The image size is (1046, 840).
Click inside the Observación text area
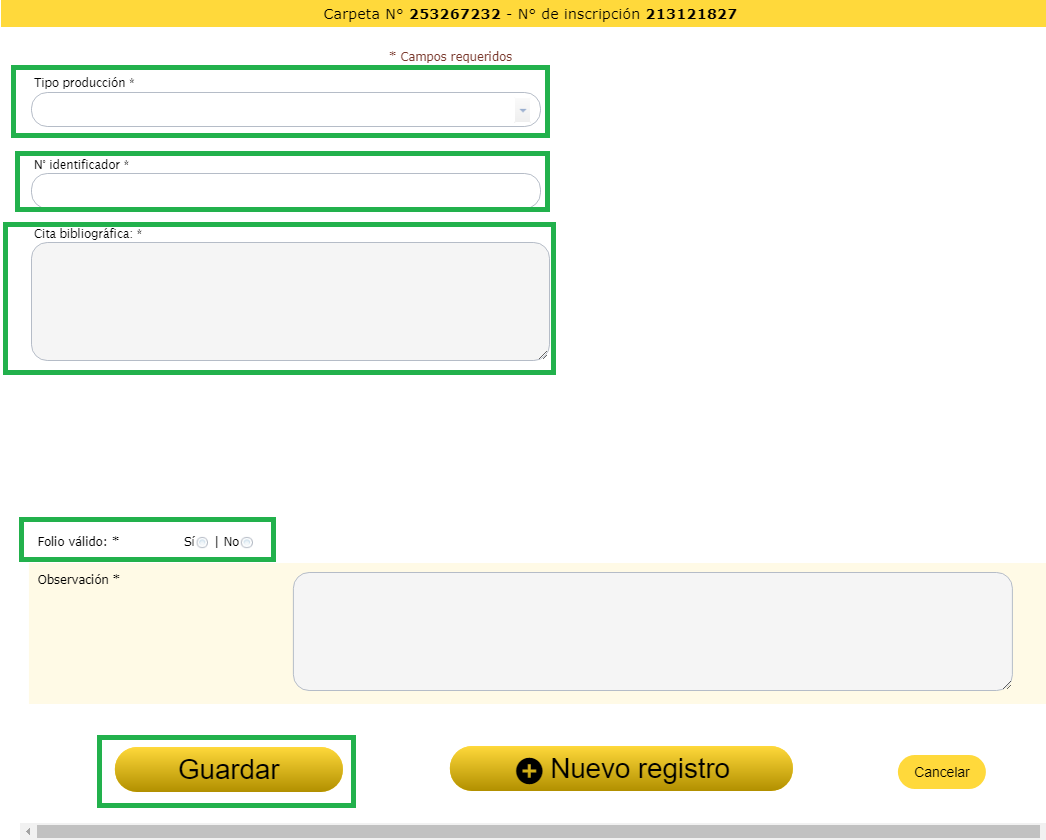pos(652,631)
